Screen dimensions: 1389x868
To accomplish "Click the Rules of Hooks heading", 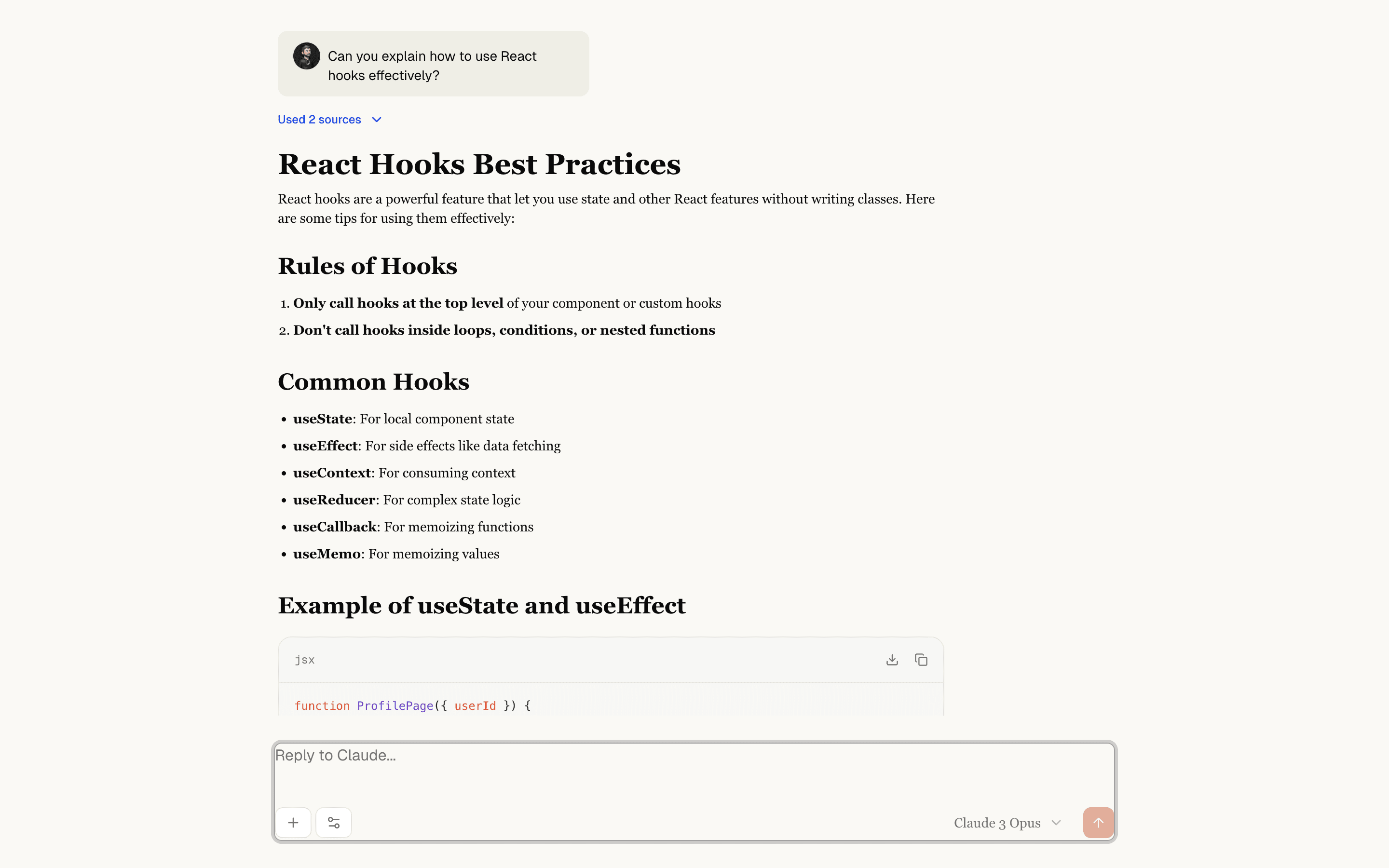I will [368, 266].
